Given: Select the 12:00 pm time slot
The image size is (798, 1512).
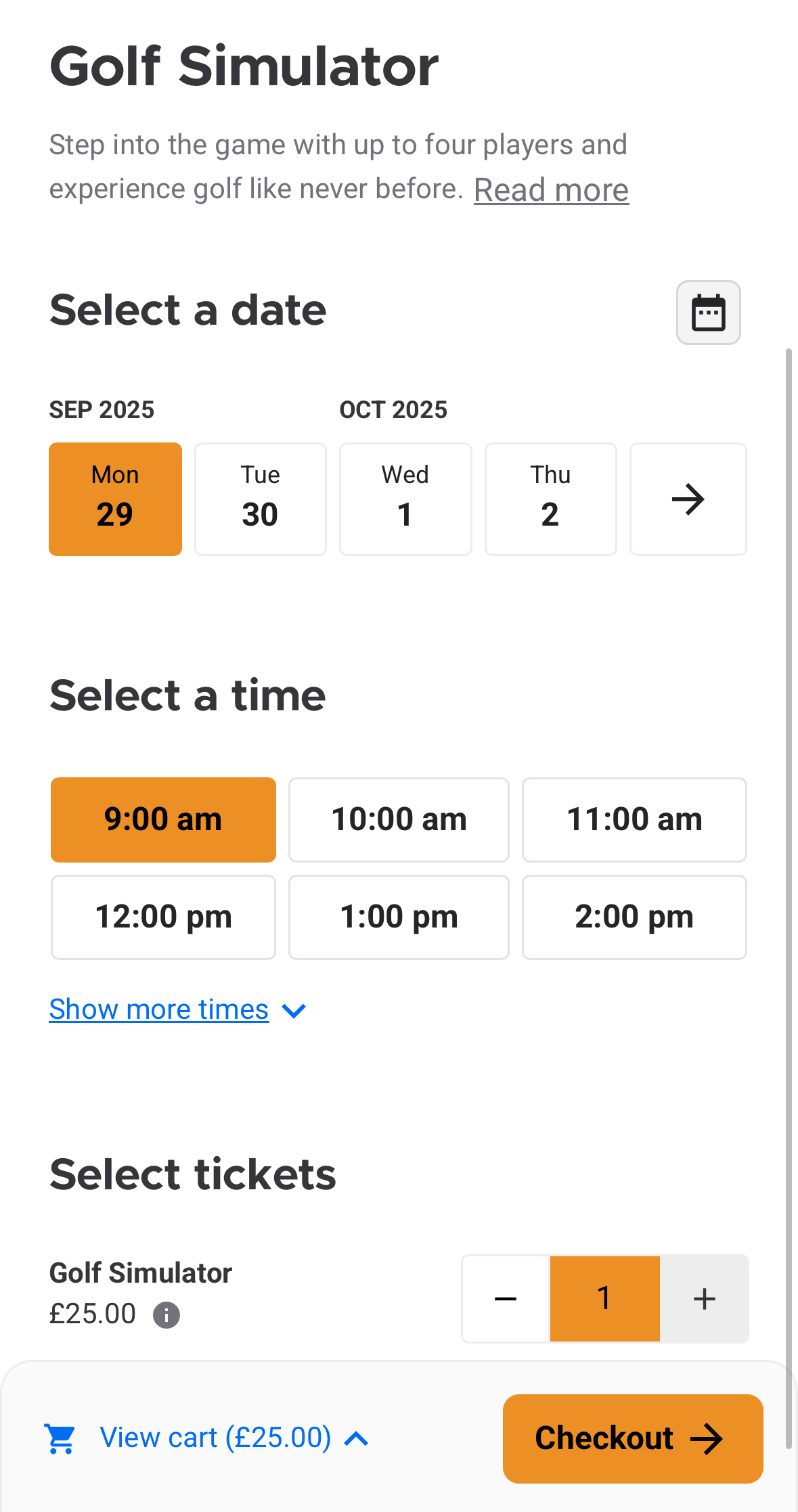Looking at the screenshot, I should pyautogui.click(x=163, y=917).
